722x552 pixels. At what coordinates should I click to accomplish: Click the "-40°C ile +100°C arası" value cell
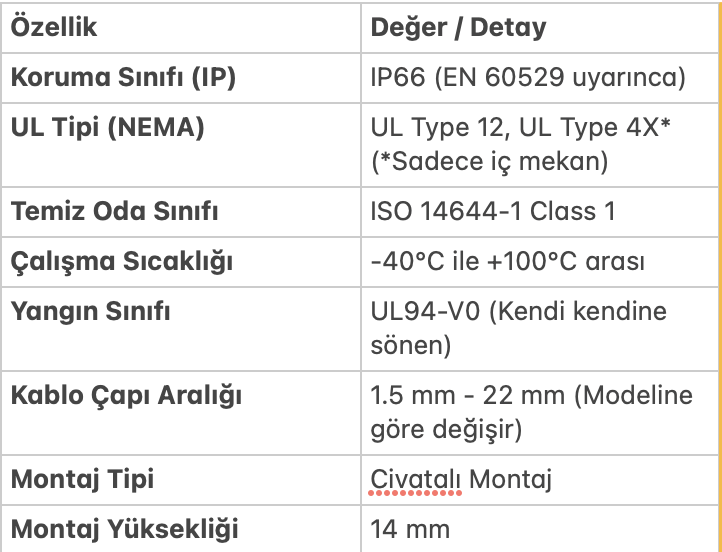point(507,262)
